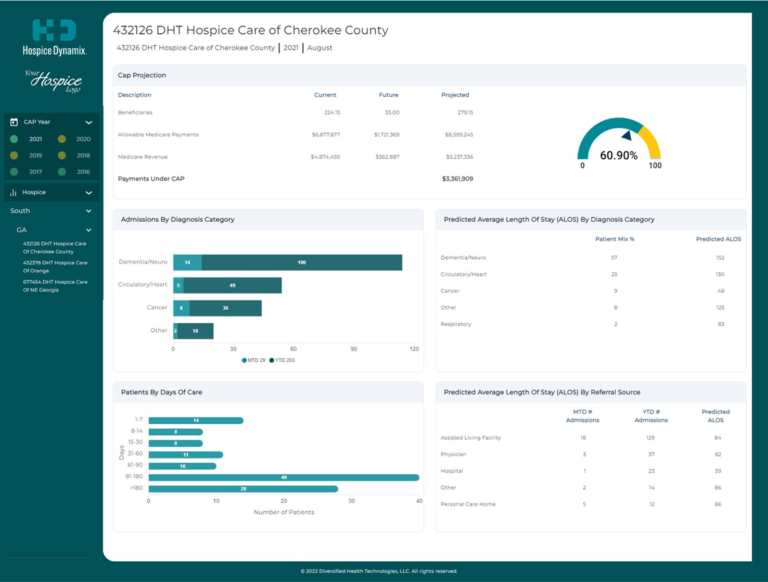768x582 pixels.
Task: Click the Allowable Medicare Payments row label
Action: tap(158, 135)
